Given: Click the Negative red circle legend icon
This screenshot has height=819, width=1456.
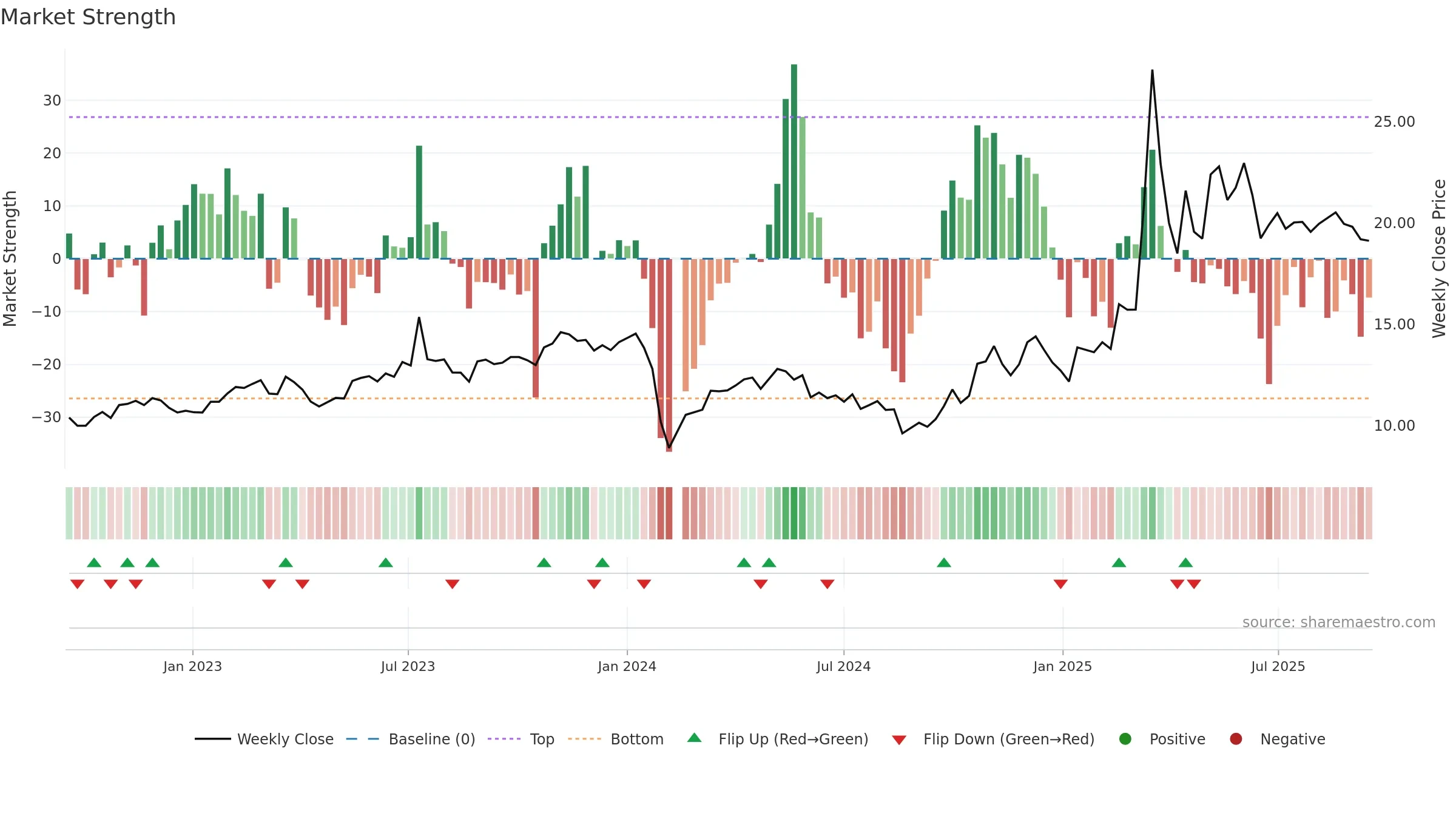Looking at the screenshot, I should (1236, 739).
